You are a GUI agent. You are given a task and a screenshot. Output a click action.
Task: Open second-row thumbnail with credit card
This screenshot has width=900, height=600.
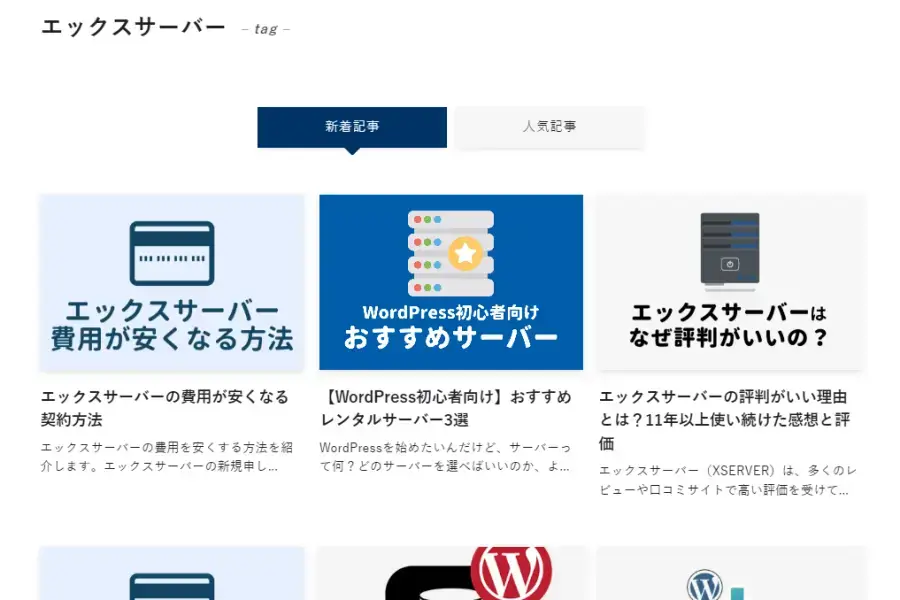pos(172,573)
